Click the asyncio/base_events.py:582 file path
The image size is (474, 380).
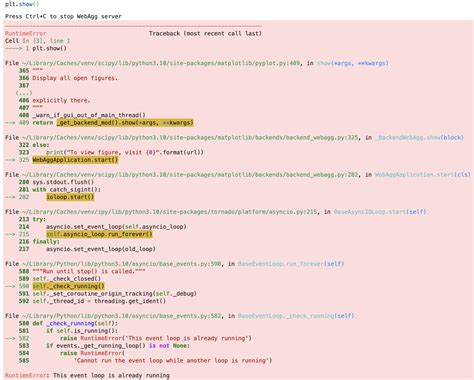click(x=122, y=316)
